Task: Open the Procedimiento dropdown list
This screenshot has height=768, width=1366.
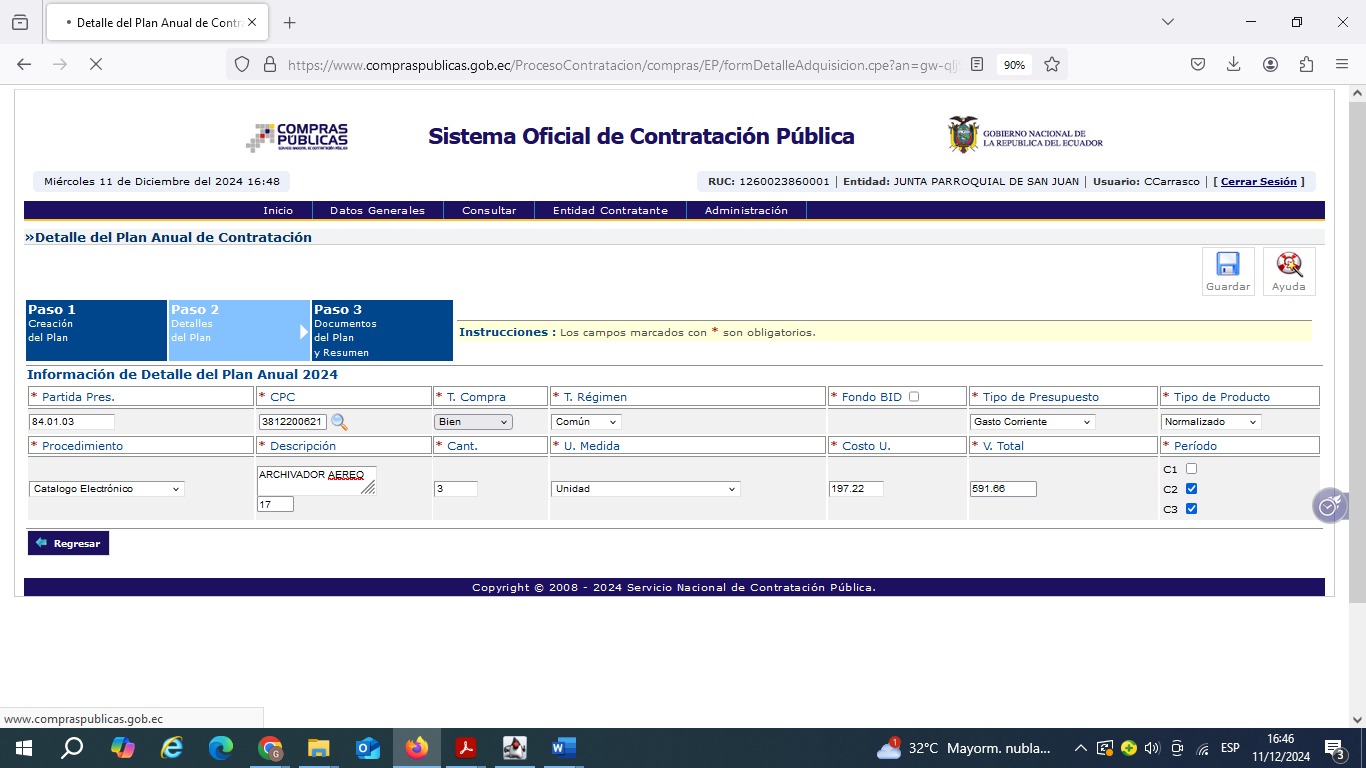Action: (106, 489)
